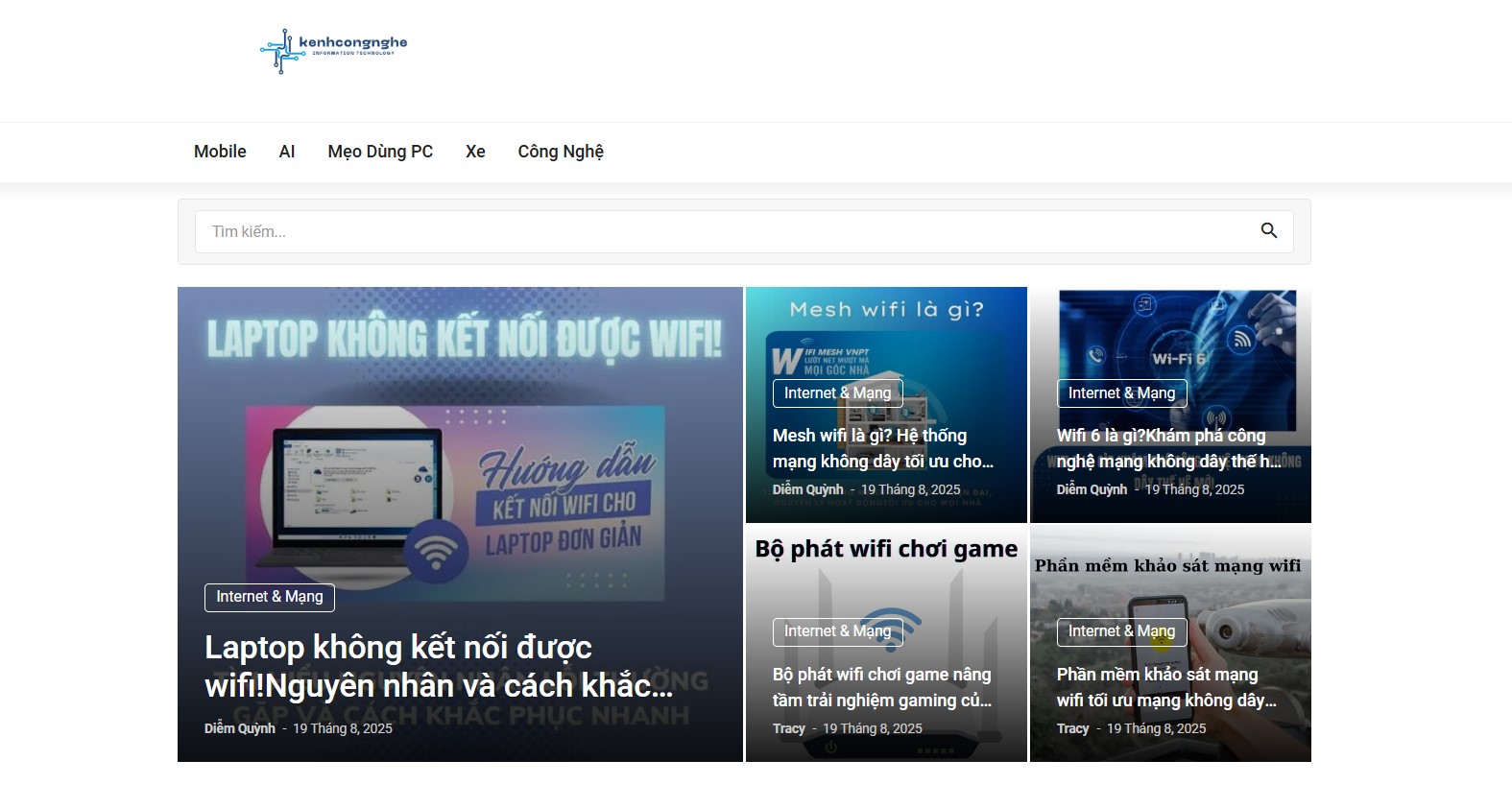Image resolution: width=1512 pixels, height=808 pixels.
Task: Click Internet & Mạng tag on Wifi 6 card
Action: [1121, 393]
